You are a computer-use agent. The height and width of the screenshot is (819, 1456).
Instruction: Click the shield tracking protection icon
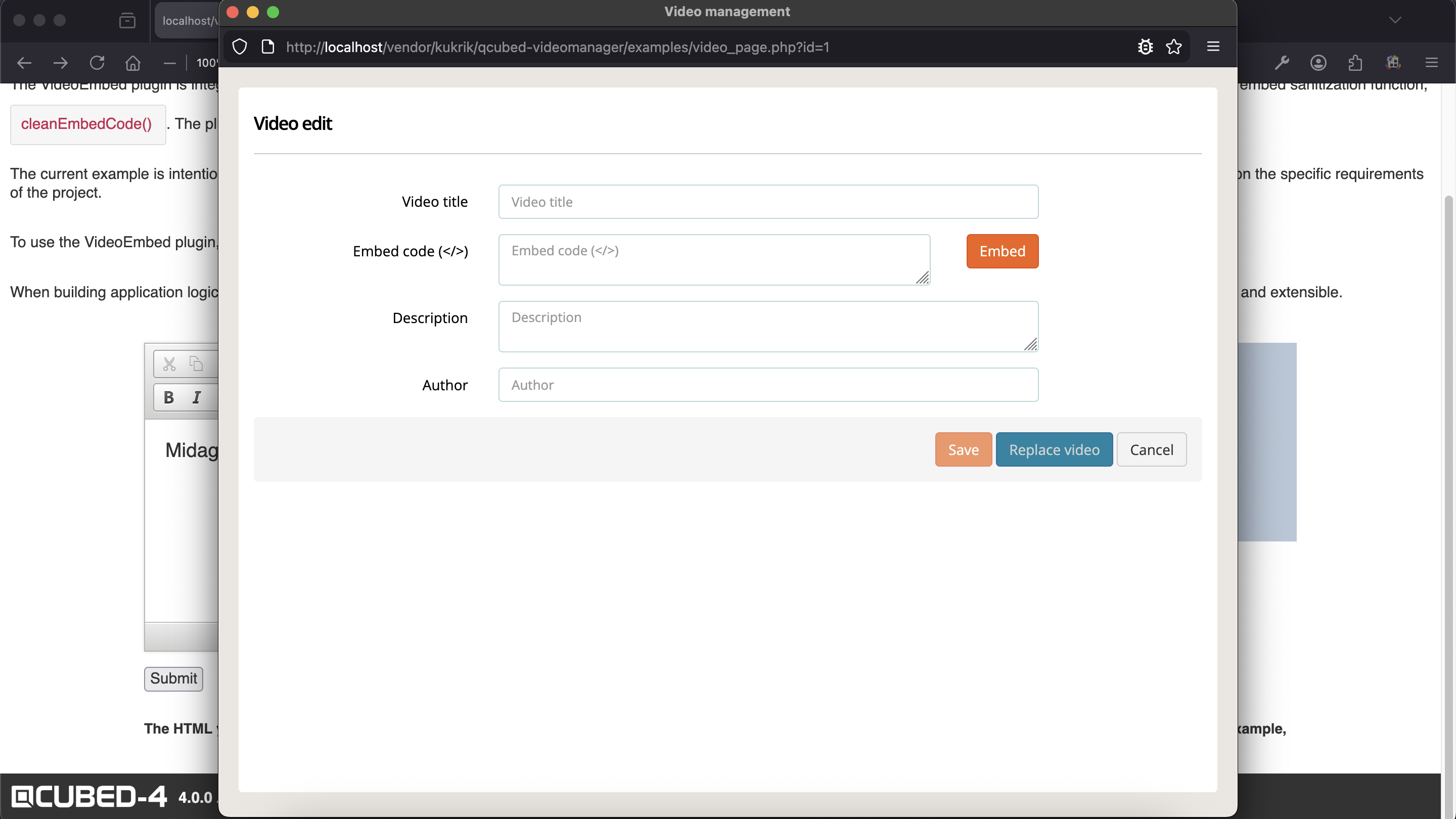[240, 47]
